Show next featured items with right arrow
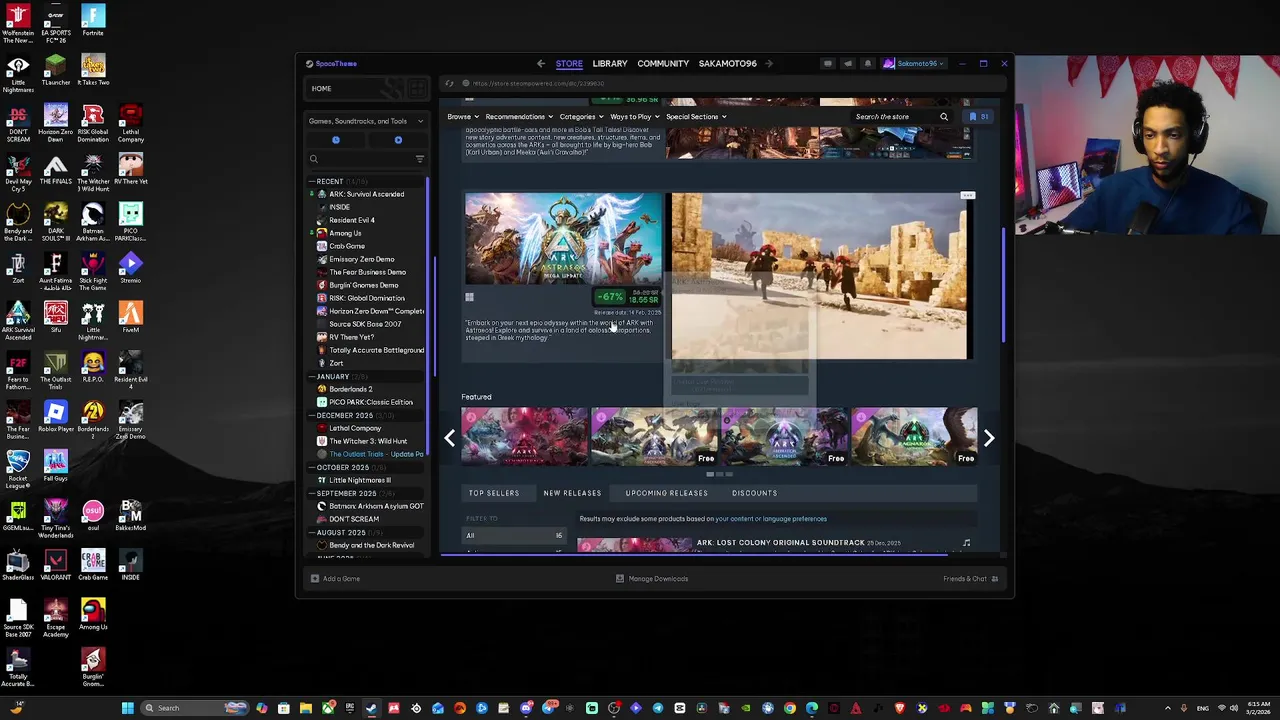The width and height of the screenshot is (1280, 720). click(989, 438)
